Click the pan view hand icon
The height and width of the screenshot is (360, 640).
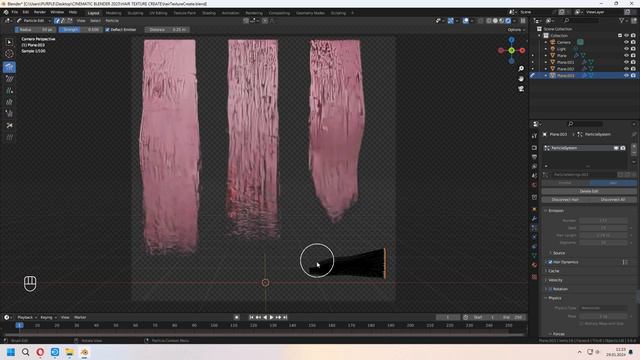[x=521, y=79]
